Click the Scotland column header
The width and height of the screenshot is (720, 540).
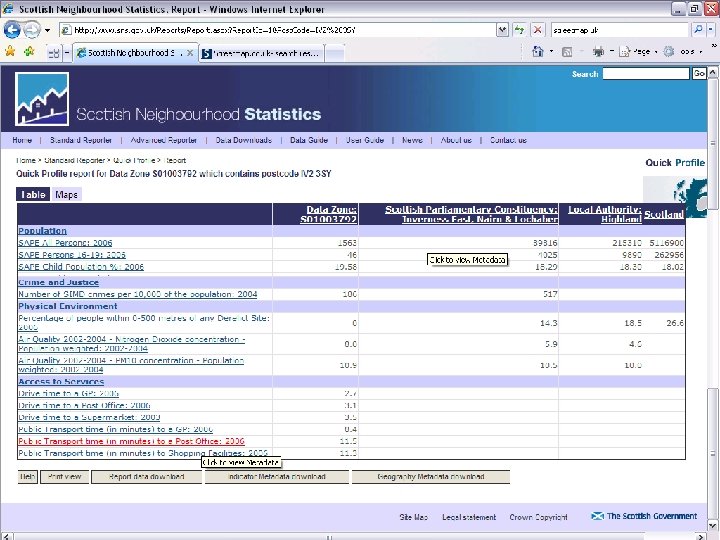(x=664, y=214)
